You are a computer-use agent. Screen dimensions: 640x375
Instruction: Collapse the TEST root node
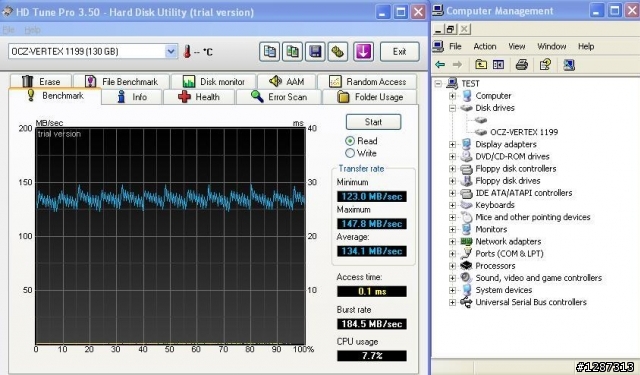click(x=438, y=84)
